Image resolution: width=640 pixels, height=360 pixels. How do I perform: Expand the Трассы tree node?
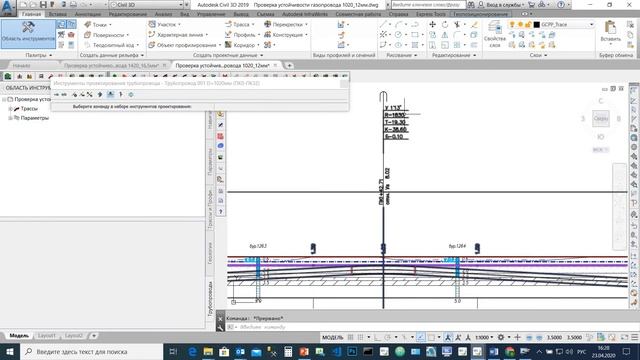tap(10, 109)
